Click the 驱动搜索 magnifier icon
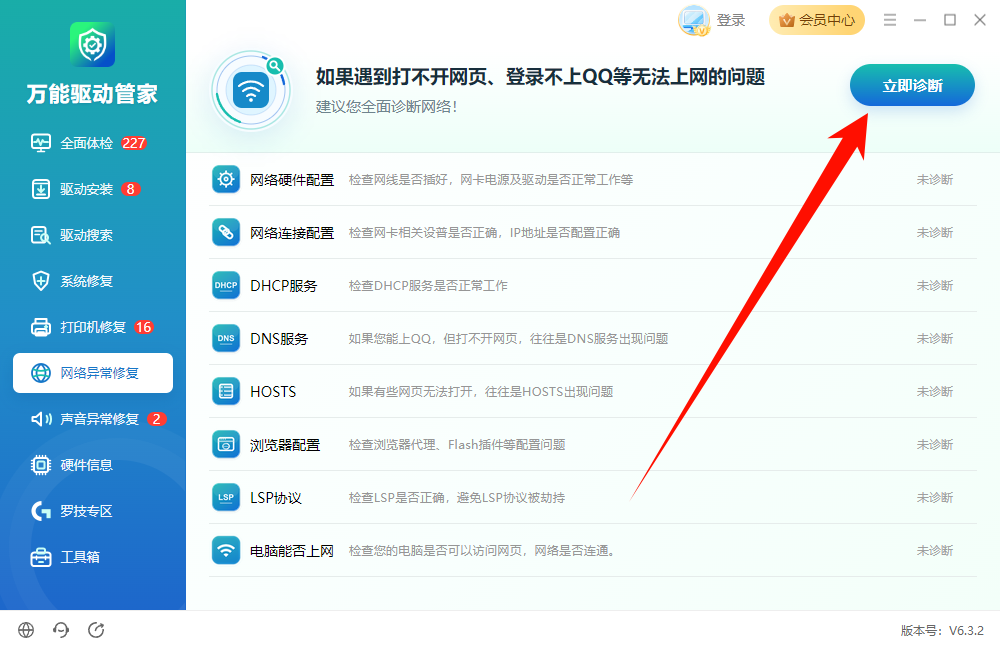Screen dimensions: 1000x650 [x=41, y=235]
